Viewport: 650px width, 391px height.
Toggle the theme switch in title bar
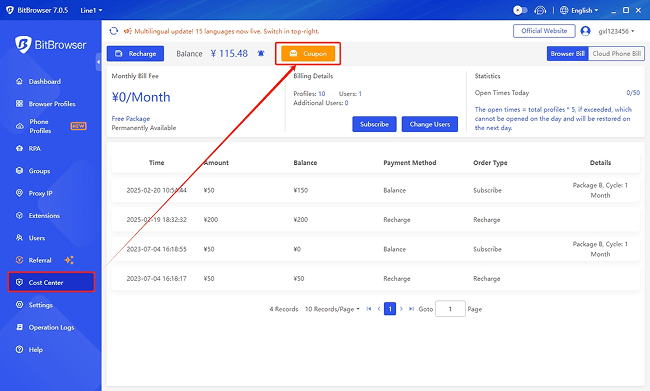520,10
